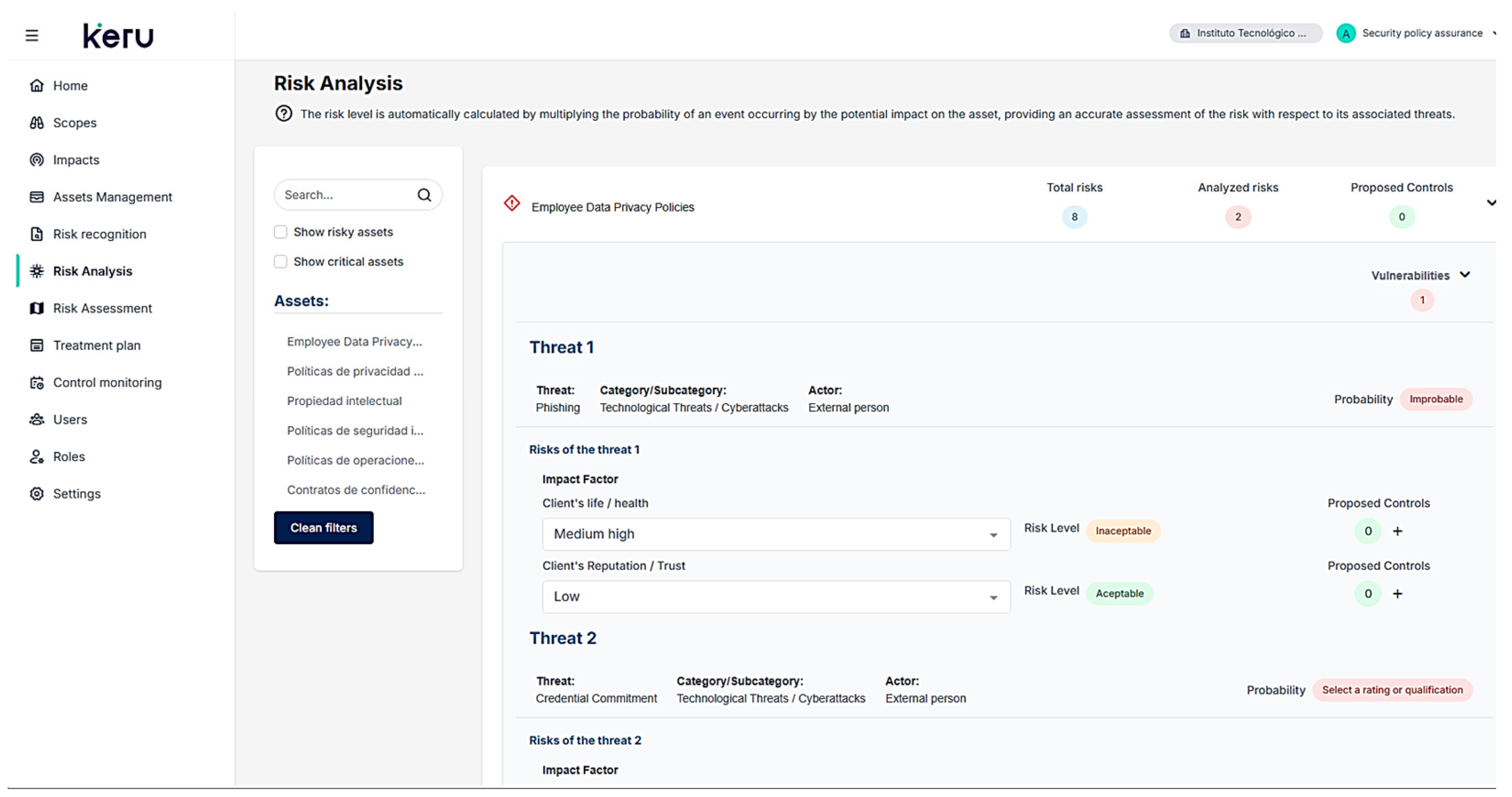
Task: Open Risk recognition menu item
Action: point(99,234)
